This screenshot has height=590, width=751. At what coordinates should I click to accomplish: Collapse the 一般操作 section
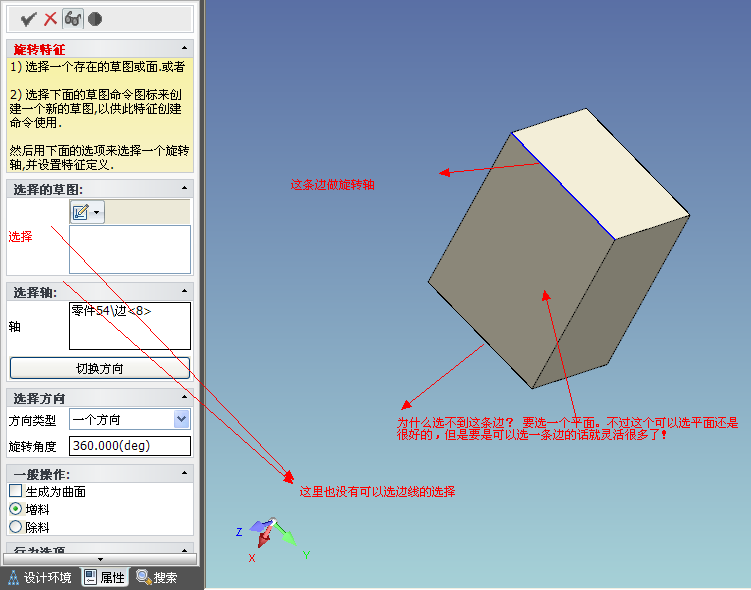[x=184, y=474]
